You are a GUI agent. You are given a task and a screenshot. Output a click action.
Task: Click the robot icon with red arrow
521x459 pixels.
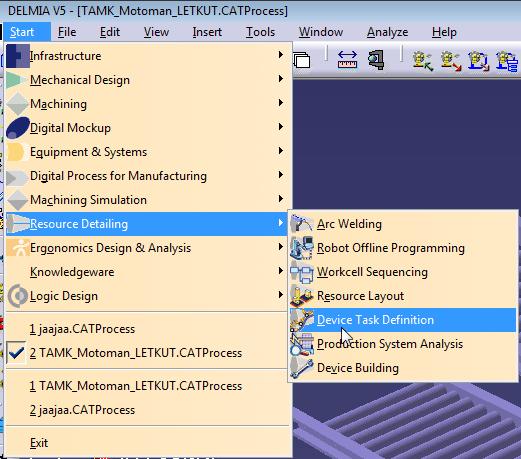[x=451, y=61]
